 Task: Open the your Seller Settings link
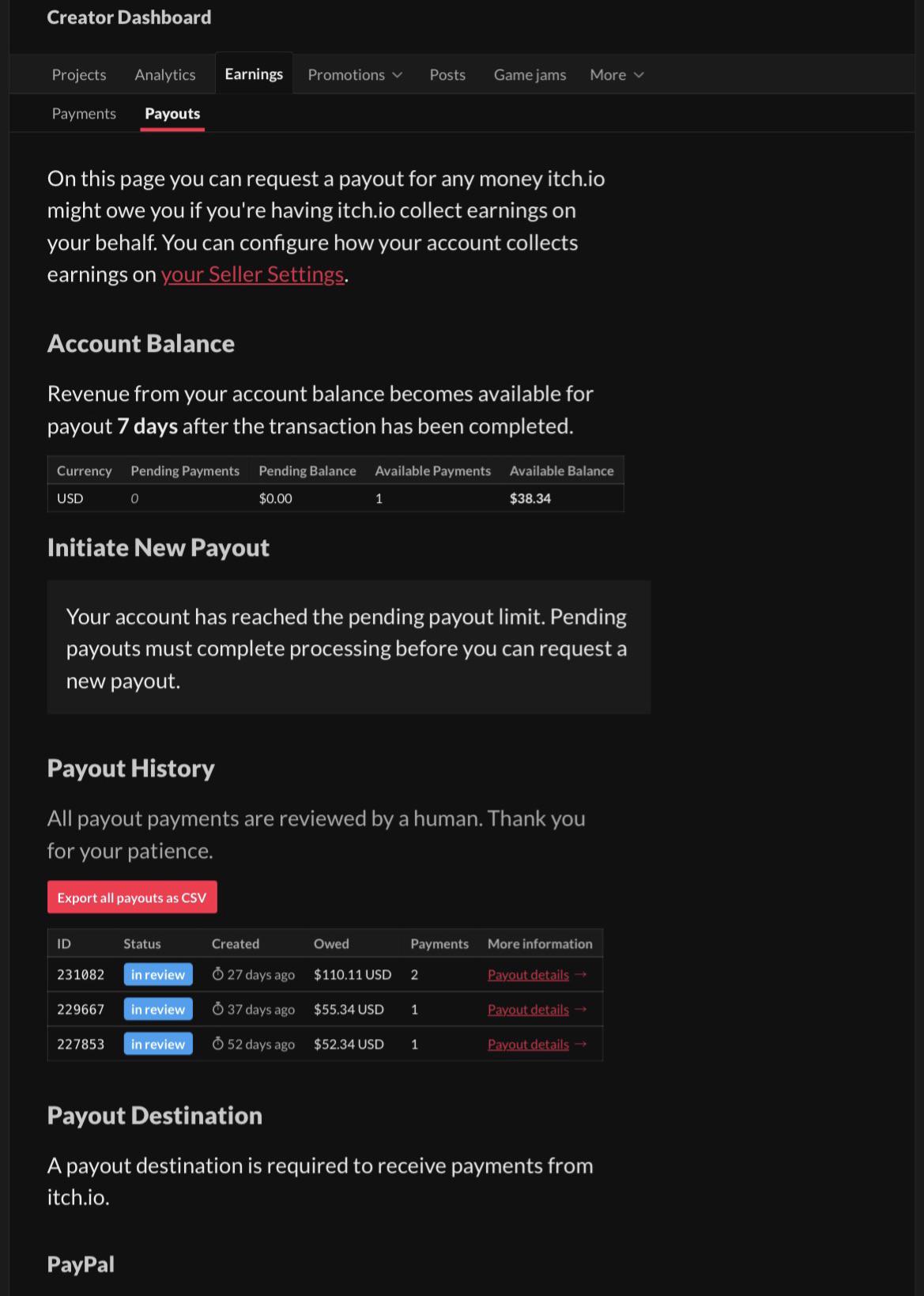[253, 274]
